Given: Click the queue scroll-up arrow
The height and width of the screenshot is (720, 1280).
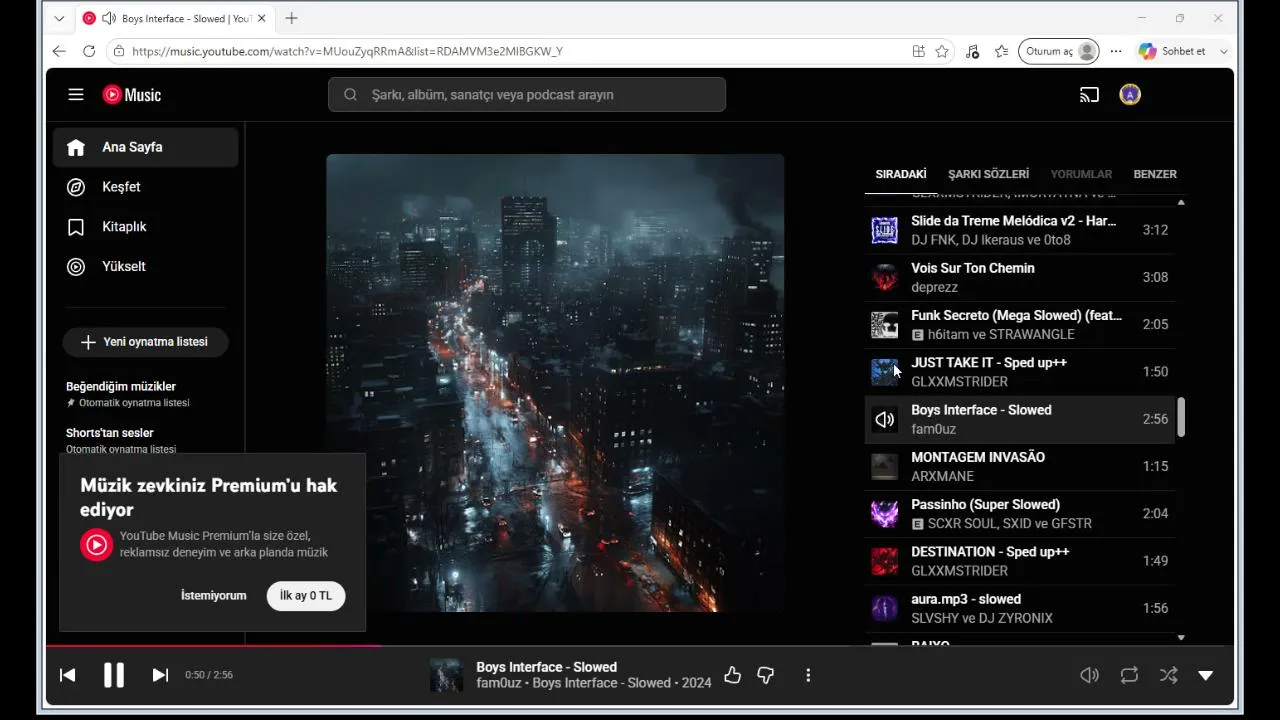Looking at the screenshot, I should click(1181, 202).
